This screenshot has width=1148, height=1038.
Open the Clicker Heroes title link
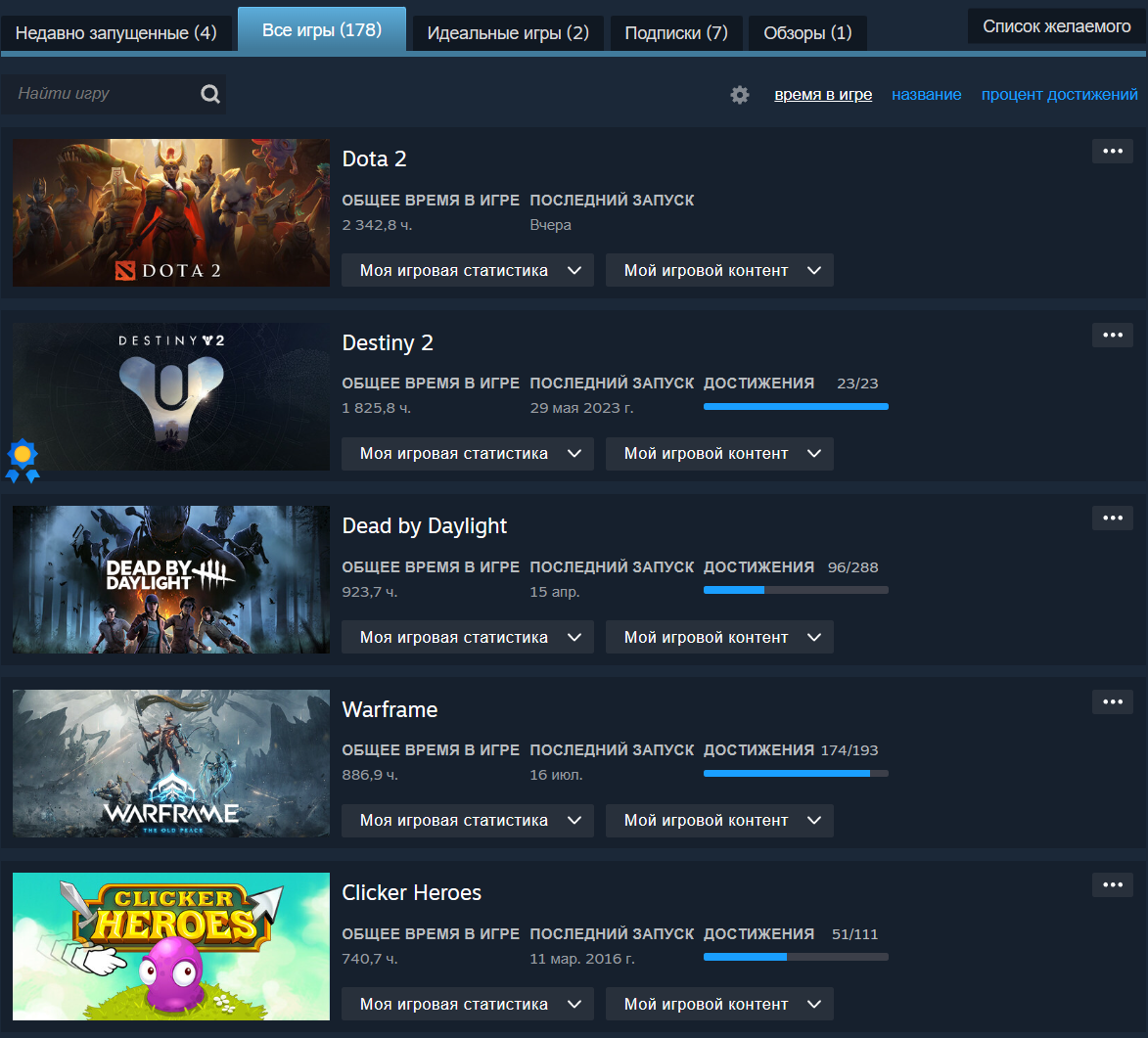(411, 892)
